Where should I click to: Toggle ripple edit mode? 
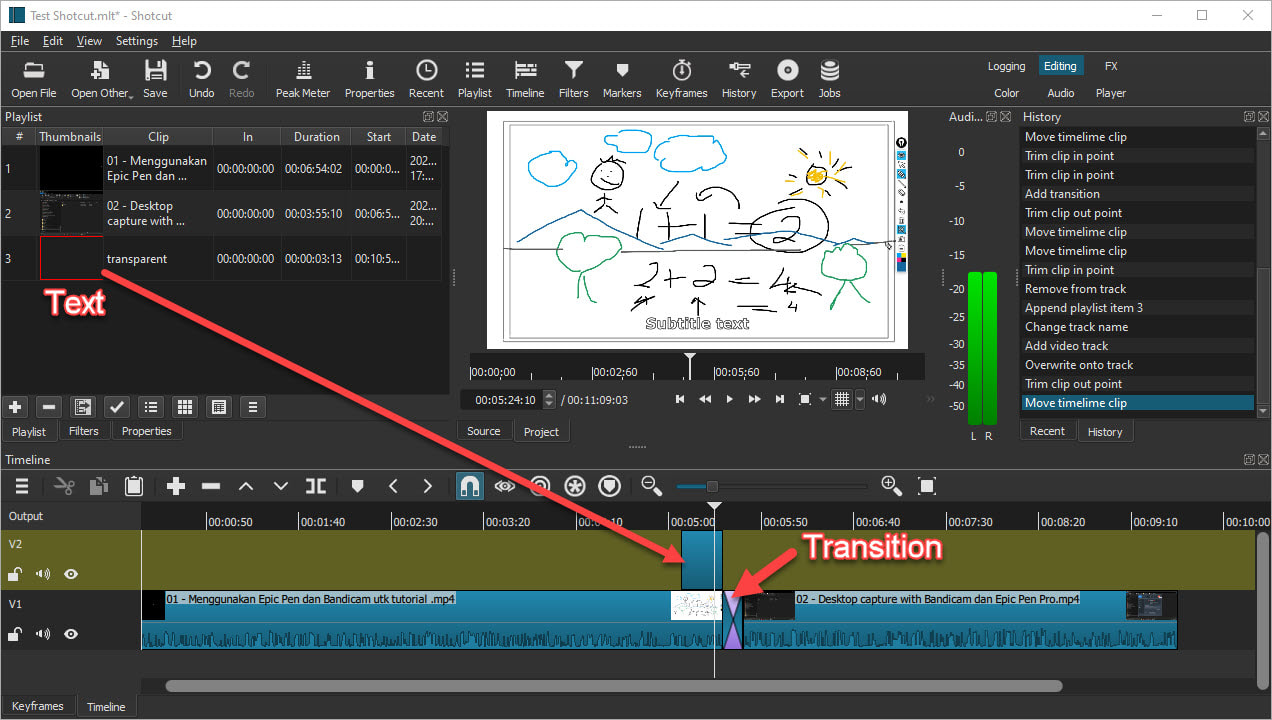(x=540, y=486)
